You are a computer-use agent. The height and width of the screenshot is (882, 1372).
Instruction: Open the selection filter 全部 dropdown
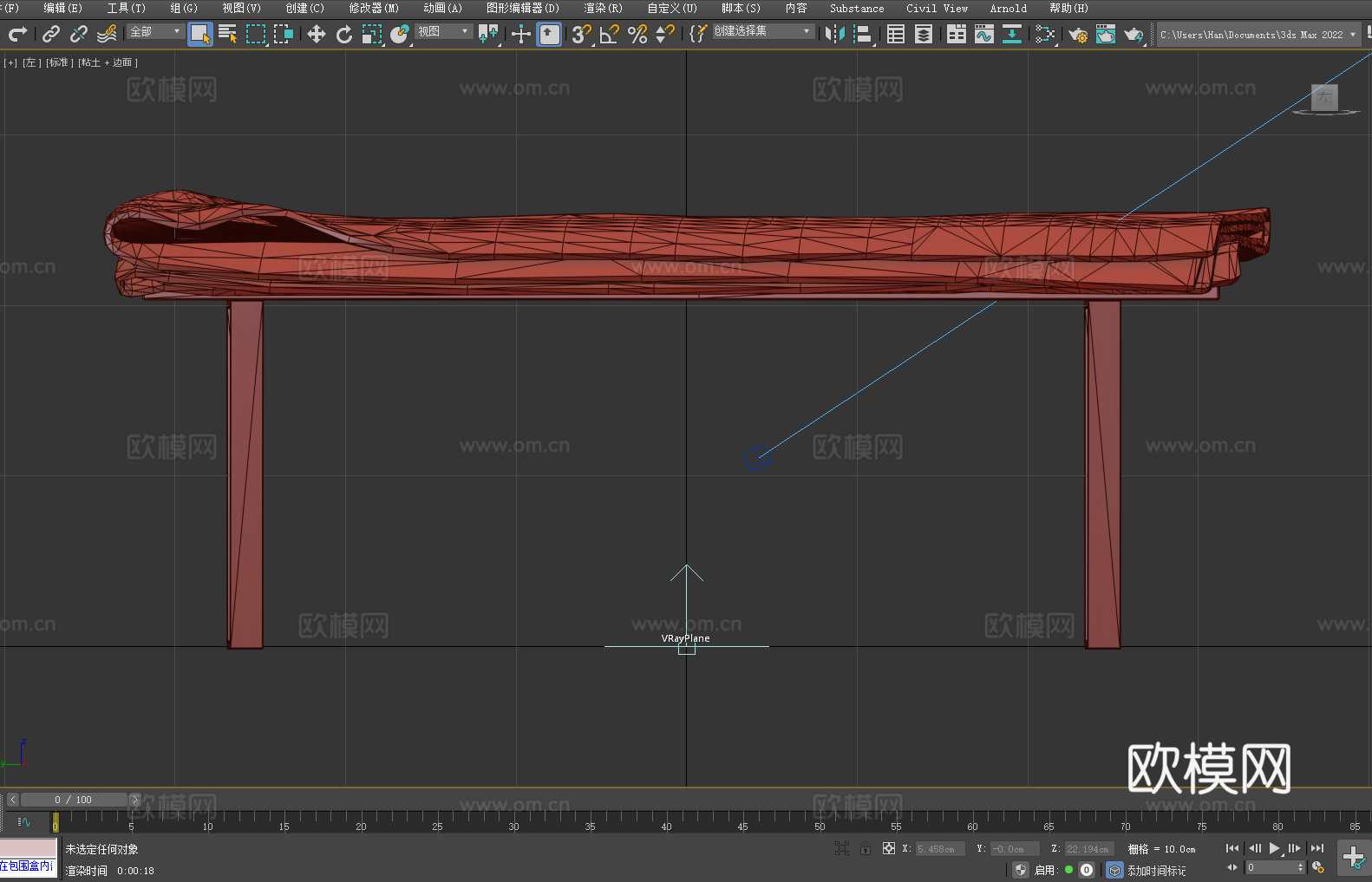coord(155,31)
